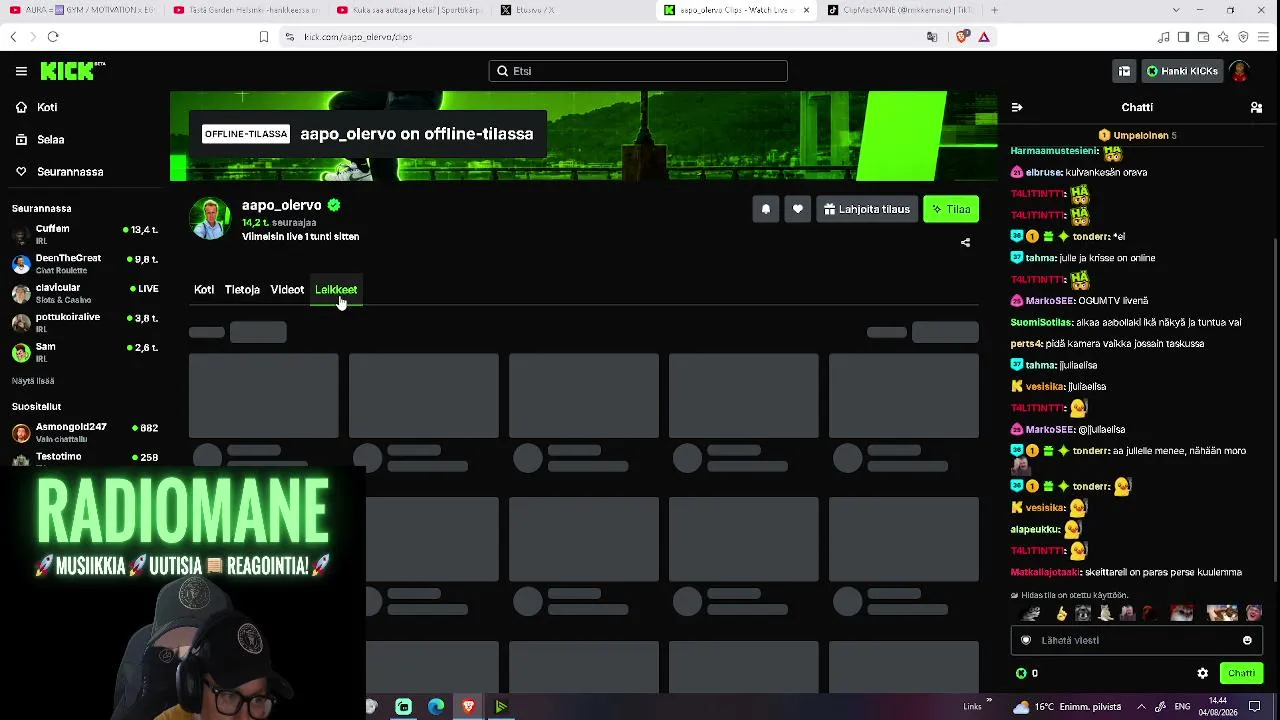Open the browser music note icon

(x=1163, y=37)
